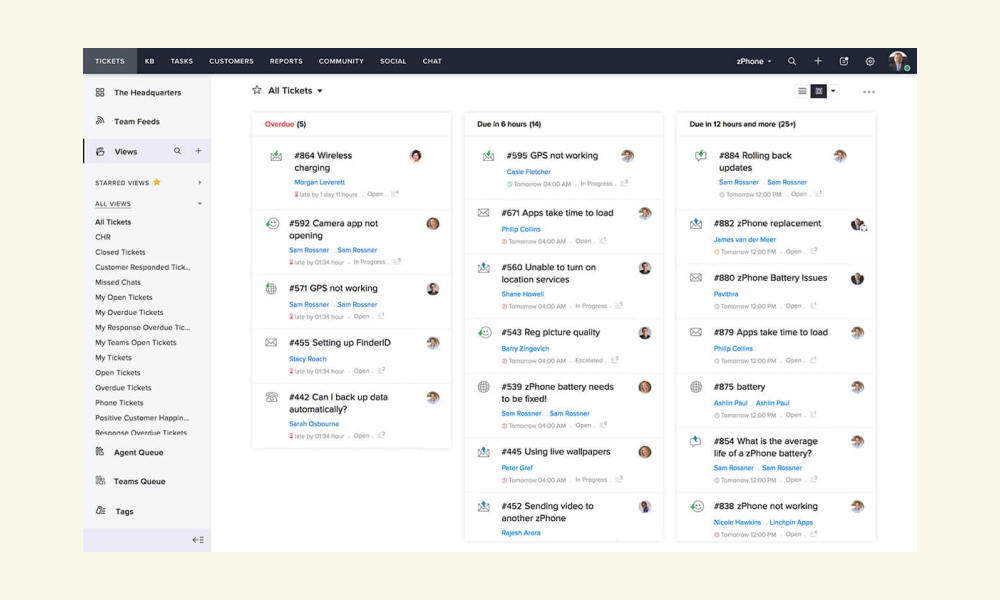Click the Overdue (5) column header
The width and height of the screenshot is (1000, 600).
[285, 124]
